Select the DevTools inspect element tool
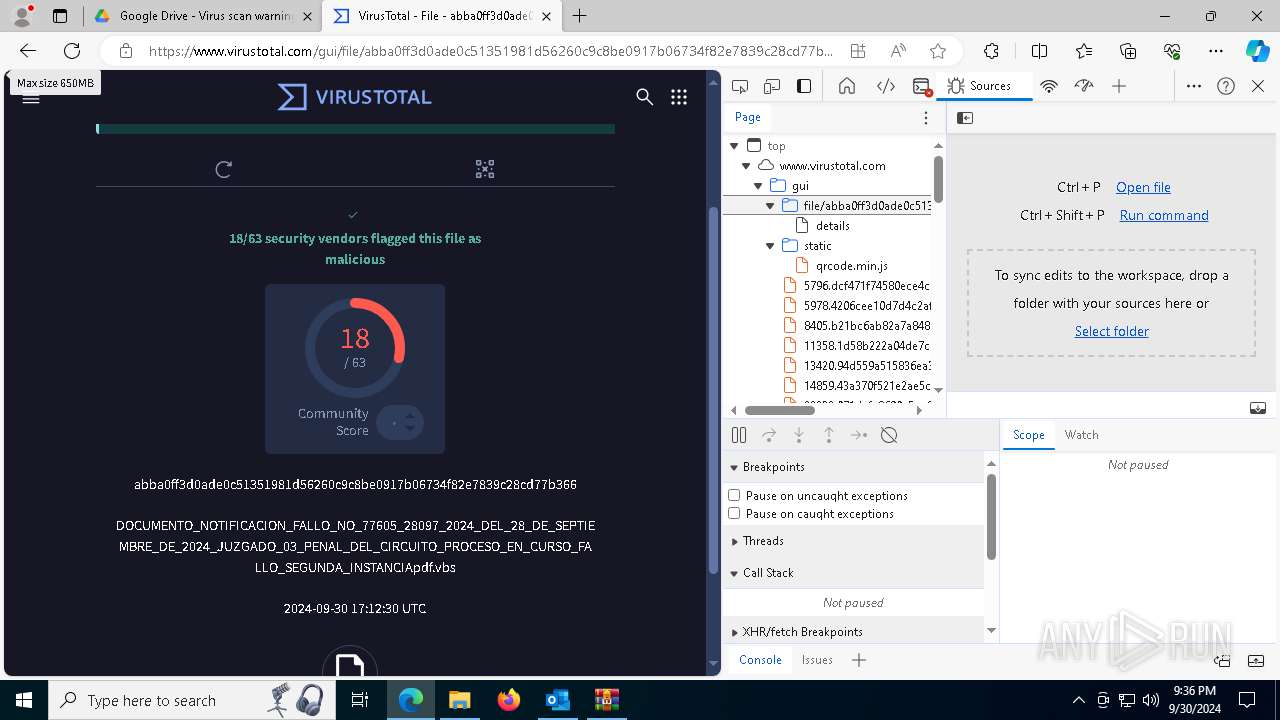Image resolution: width=1280 pixels, height=720 pixels. point(740,86)
